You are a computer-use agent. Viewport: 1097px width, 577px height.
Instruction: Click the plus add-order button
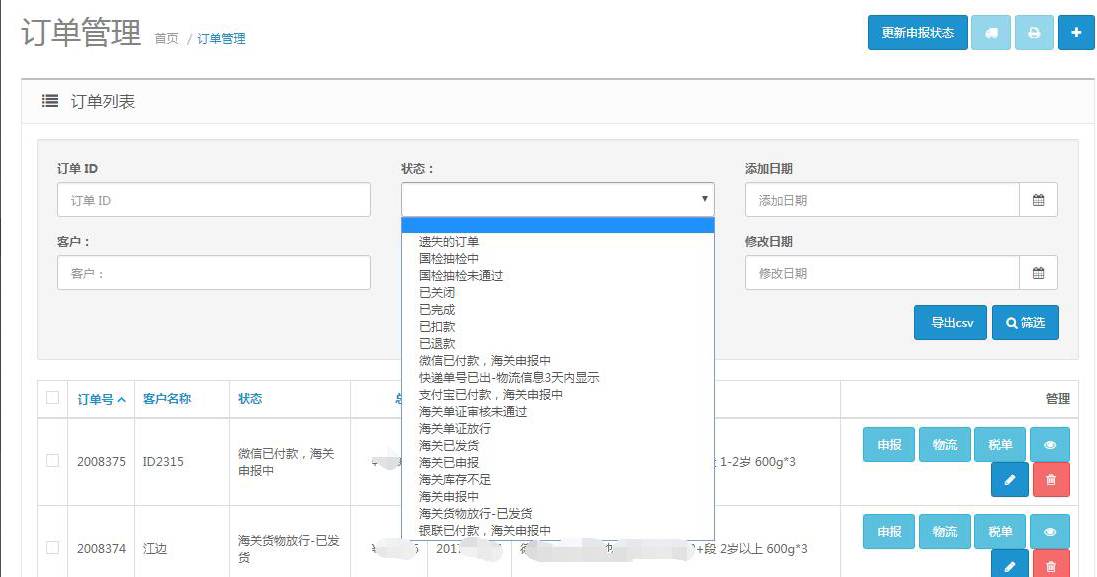pyautogui.click(x=1075, y=33)
